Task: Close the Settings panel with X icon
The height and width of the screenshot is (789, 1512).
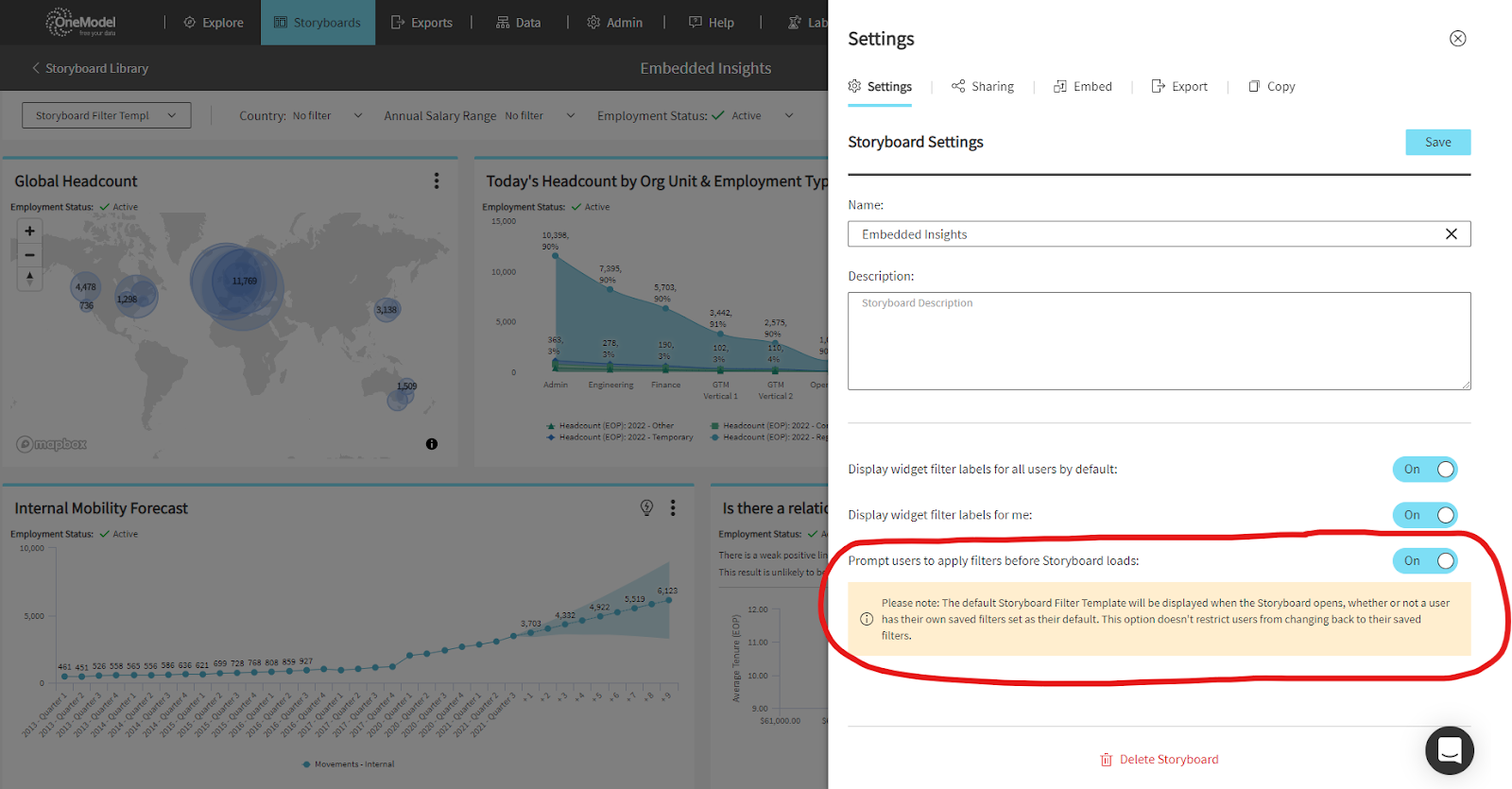Action: click(1457, 39)
